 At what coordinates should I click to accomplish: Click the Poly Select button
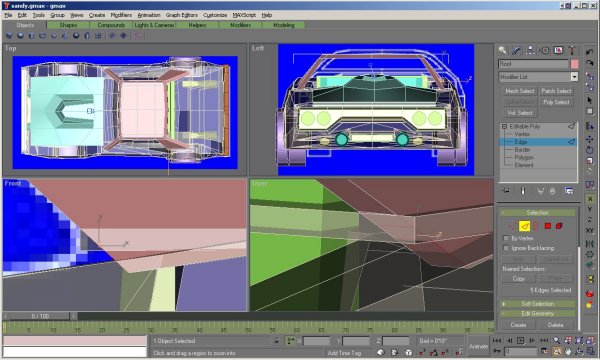556,102
